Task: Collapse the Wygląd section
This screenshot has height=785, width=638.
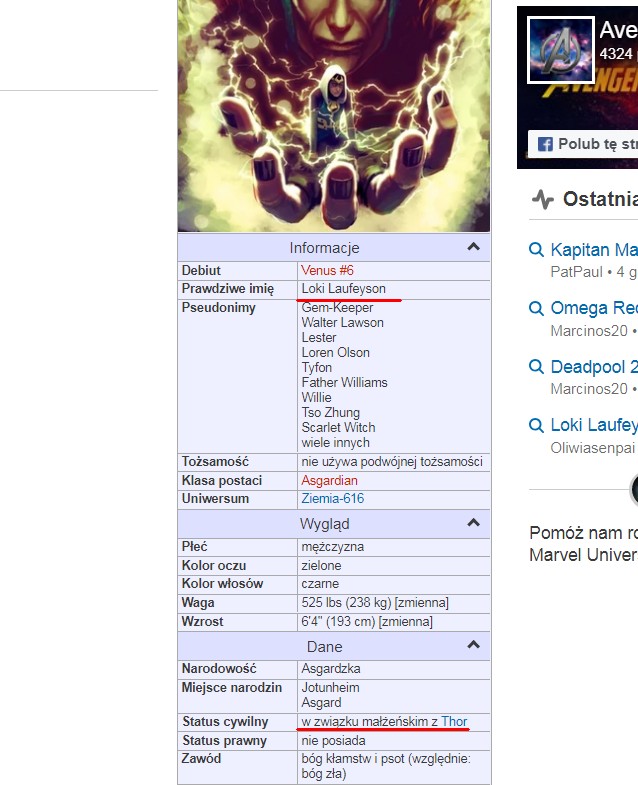Action: point(473,523)
